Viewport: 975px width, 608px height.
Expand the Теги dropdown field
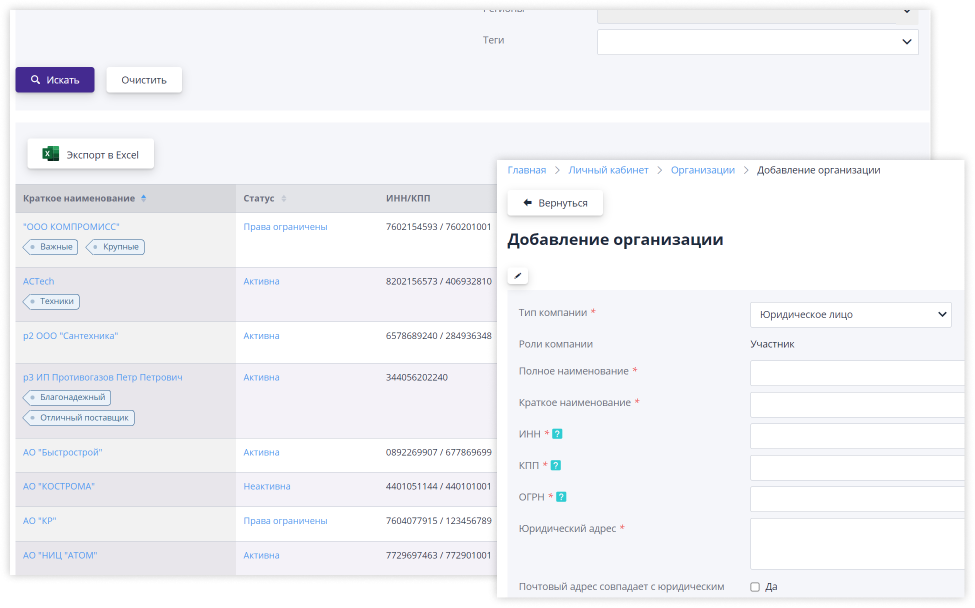(x=757, y=41)
